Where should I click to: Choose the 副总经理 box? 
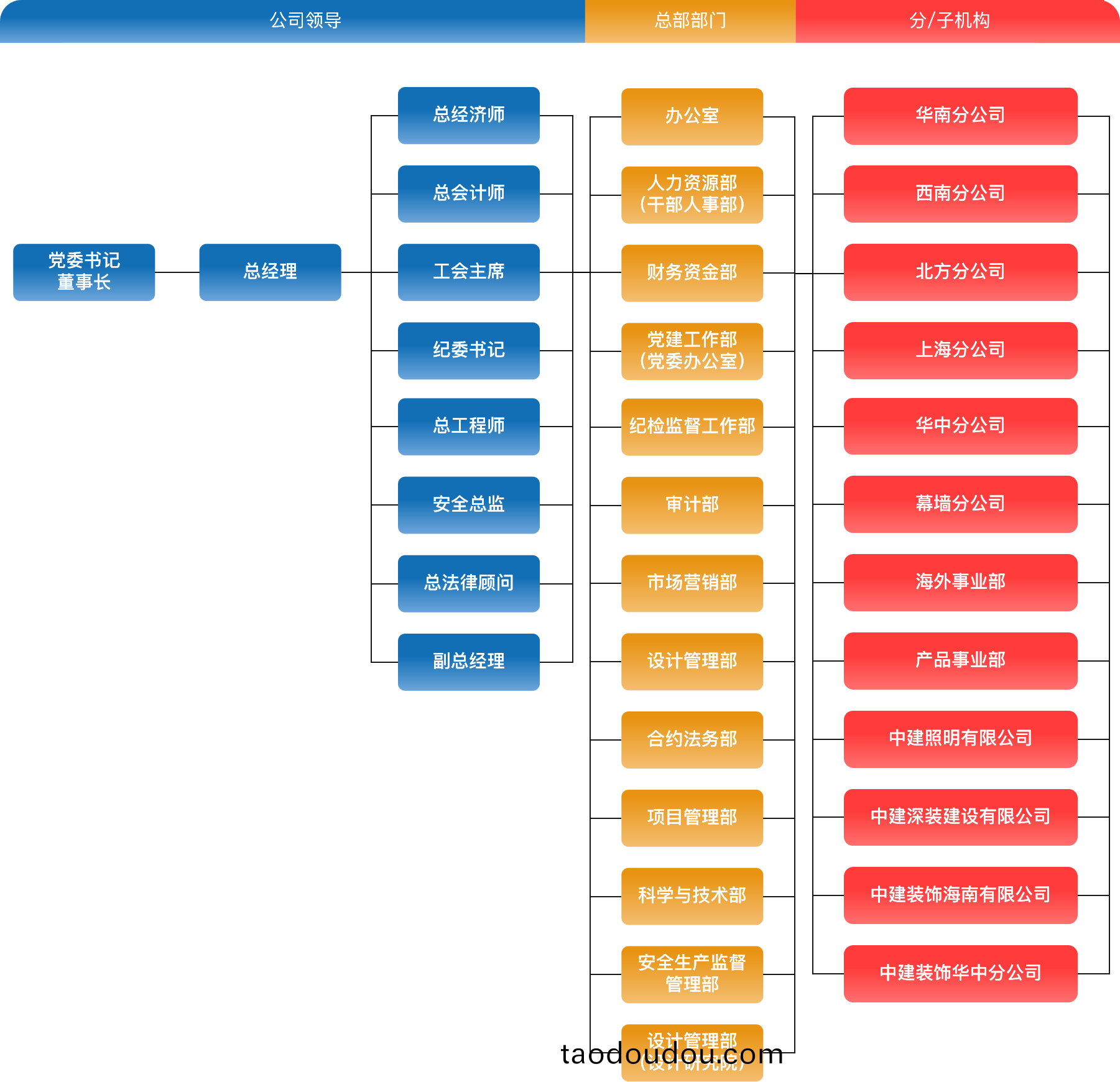[x=469, y=662]
